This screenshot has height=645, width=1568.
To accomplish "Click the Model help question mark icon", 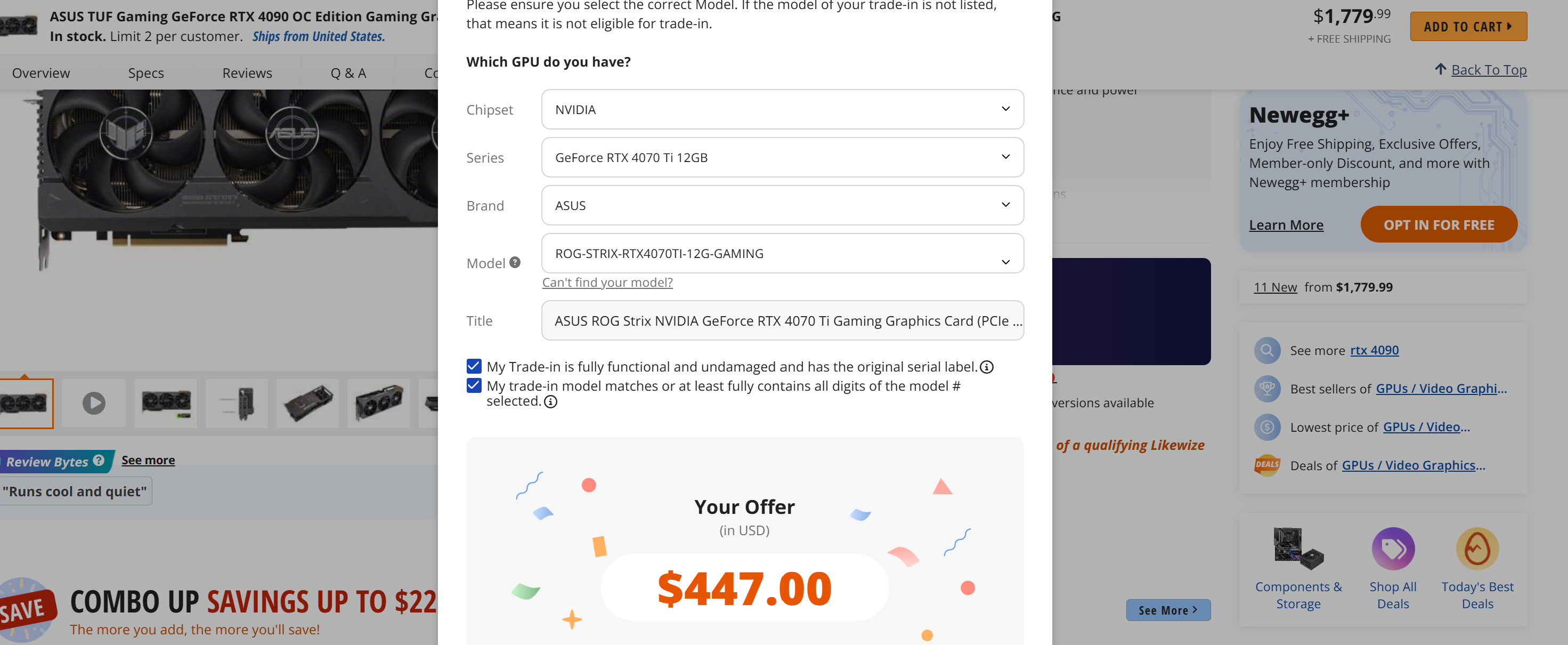I will (515, 262).
